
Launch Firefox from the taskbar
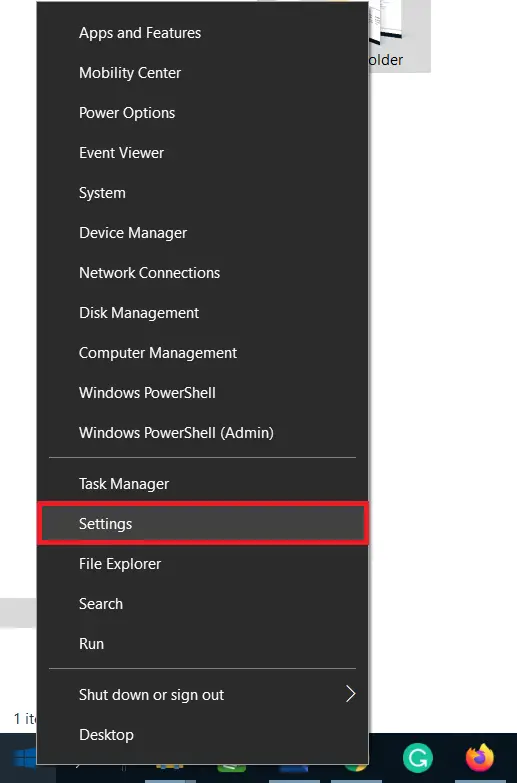coord(480,758)
